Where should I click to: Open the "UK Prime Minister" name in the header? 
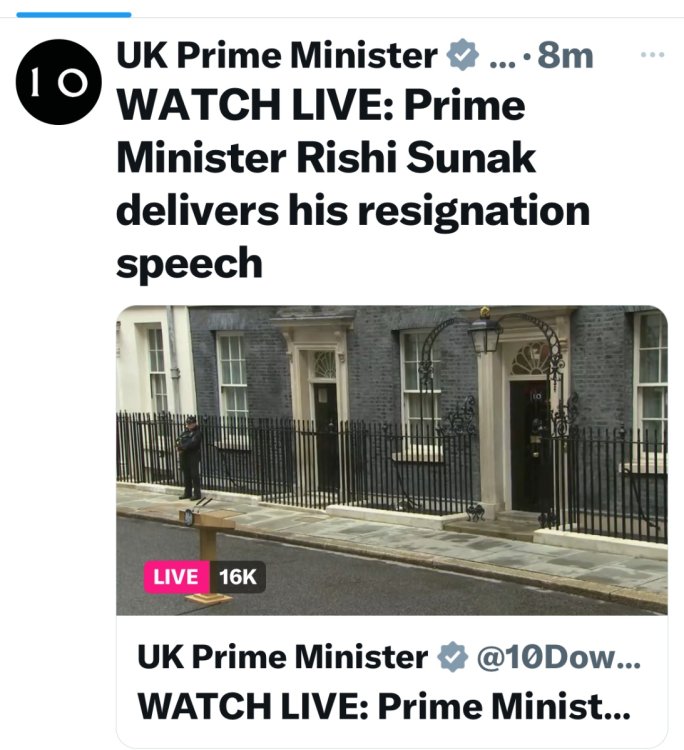(x=277, y=56)
